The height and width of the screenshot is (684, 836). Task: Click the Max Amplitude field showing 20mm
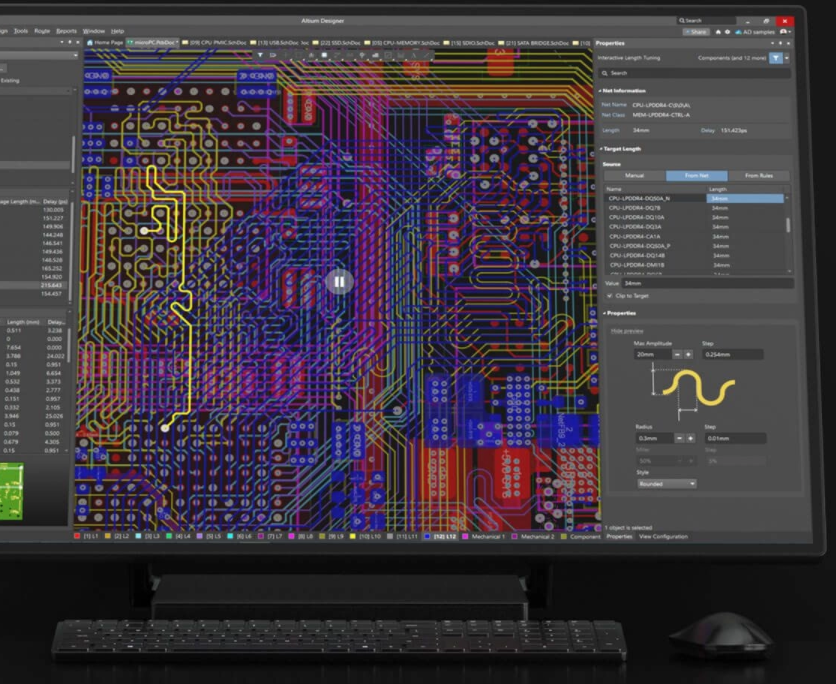point(653,355)
